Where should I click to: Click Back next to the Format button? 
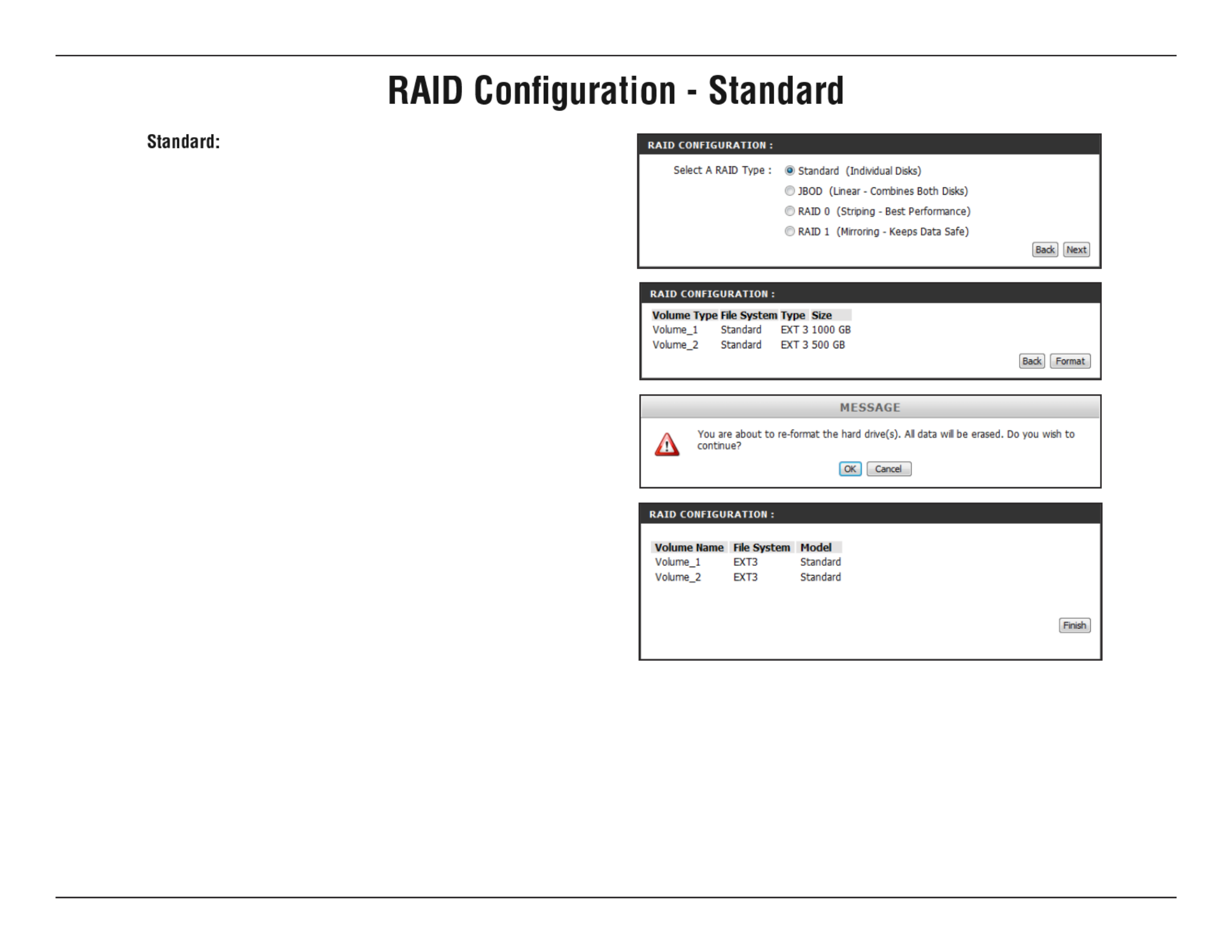[1031, 361]
